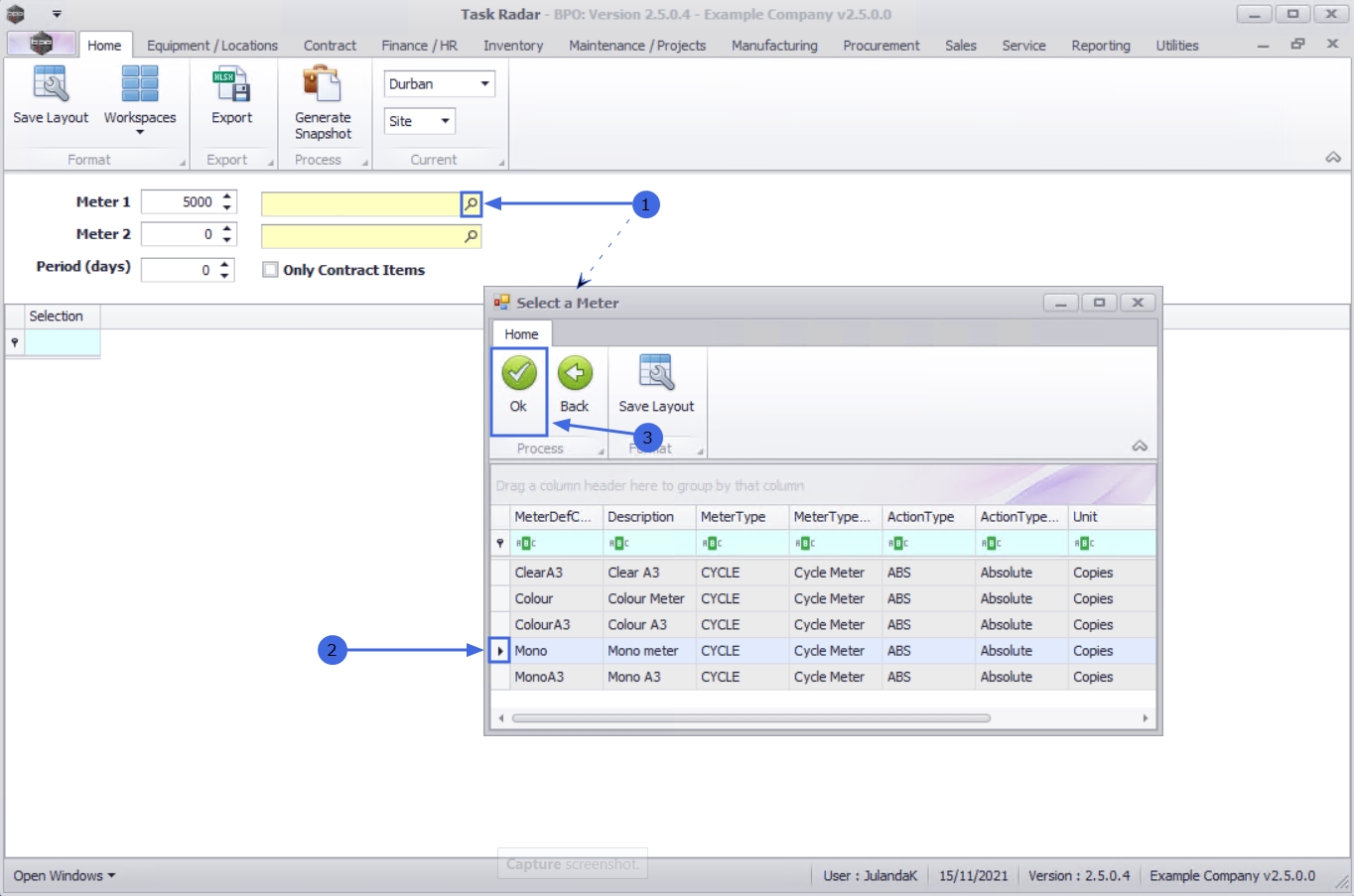Click the meter grid horizontal scrollbar
Screen dimensions: 1354x896
(x=751, y=717)
